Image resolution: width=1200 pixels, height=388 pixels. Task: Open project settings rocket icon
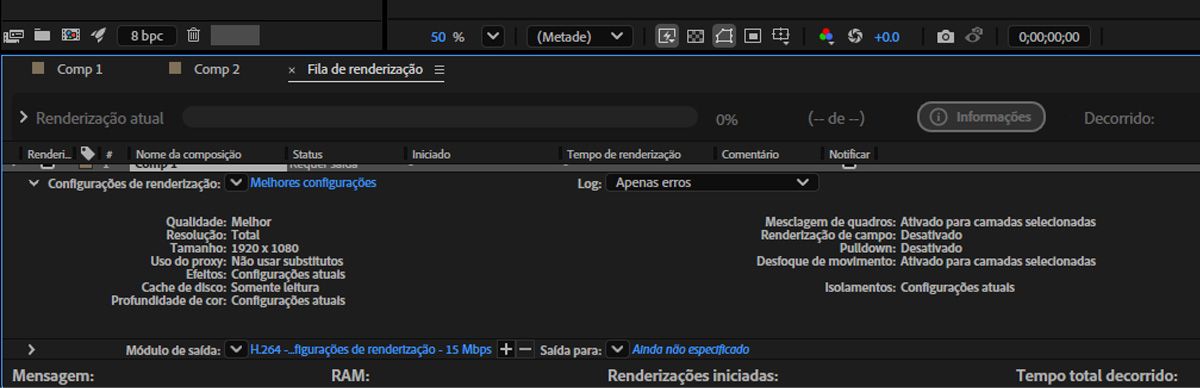[x=98, y=35]
